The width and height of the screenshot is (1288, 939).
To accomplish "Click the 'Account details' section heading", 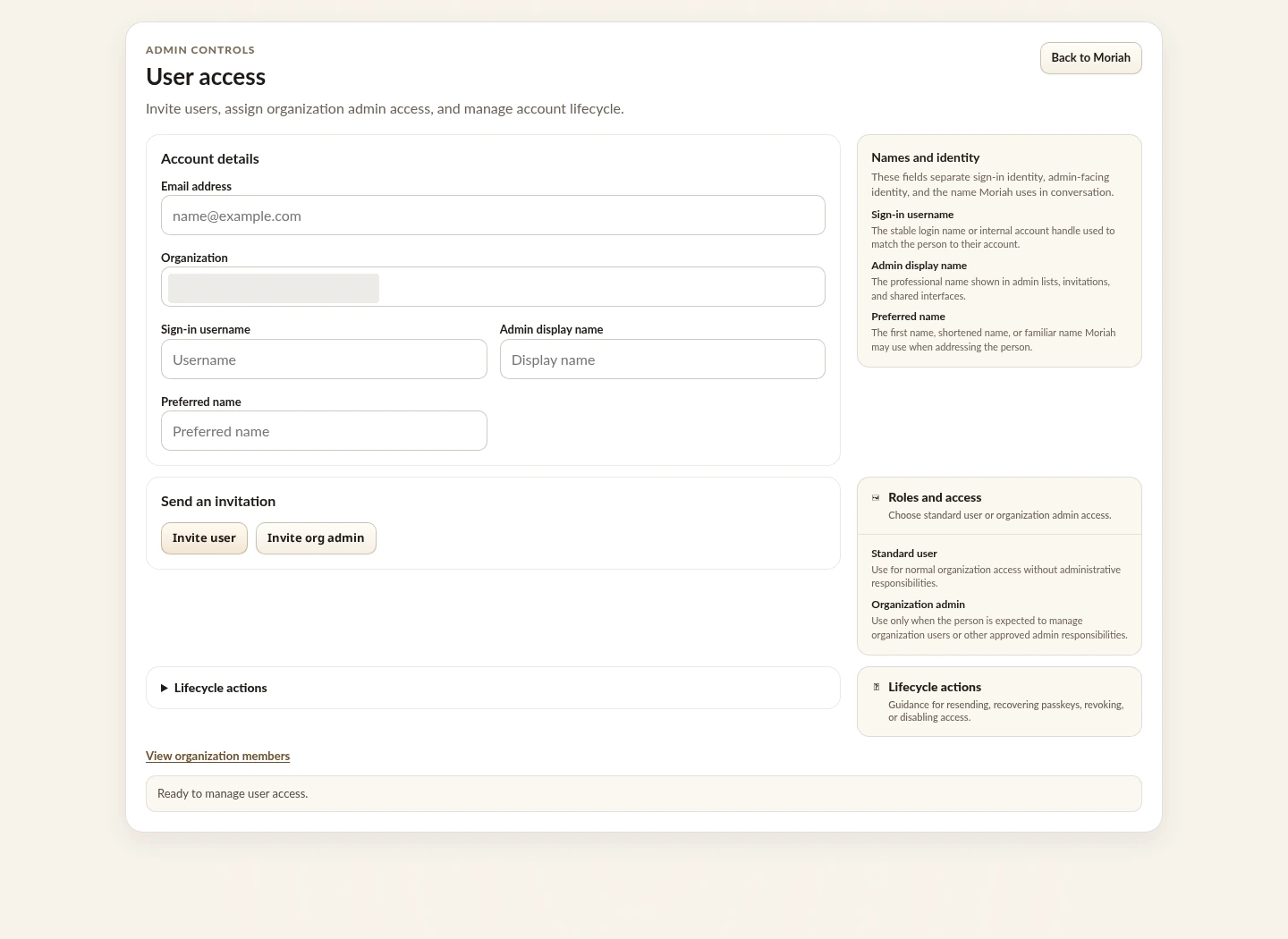I will point(210,159).
